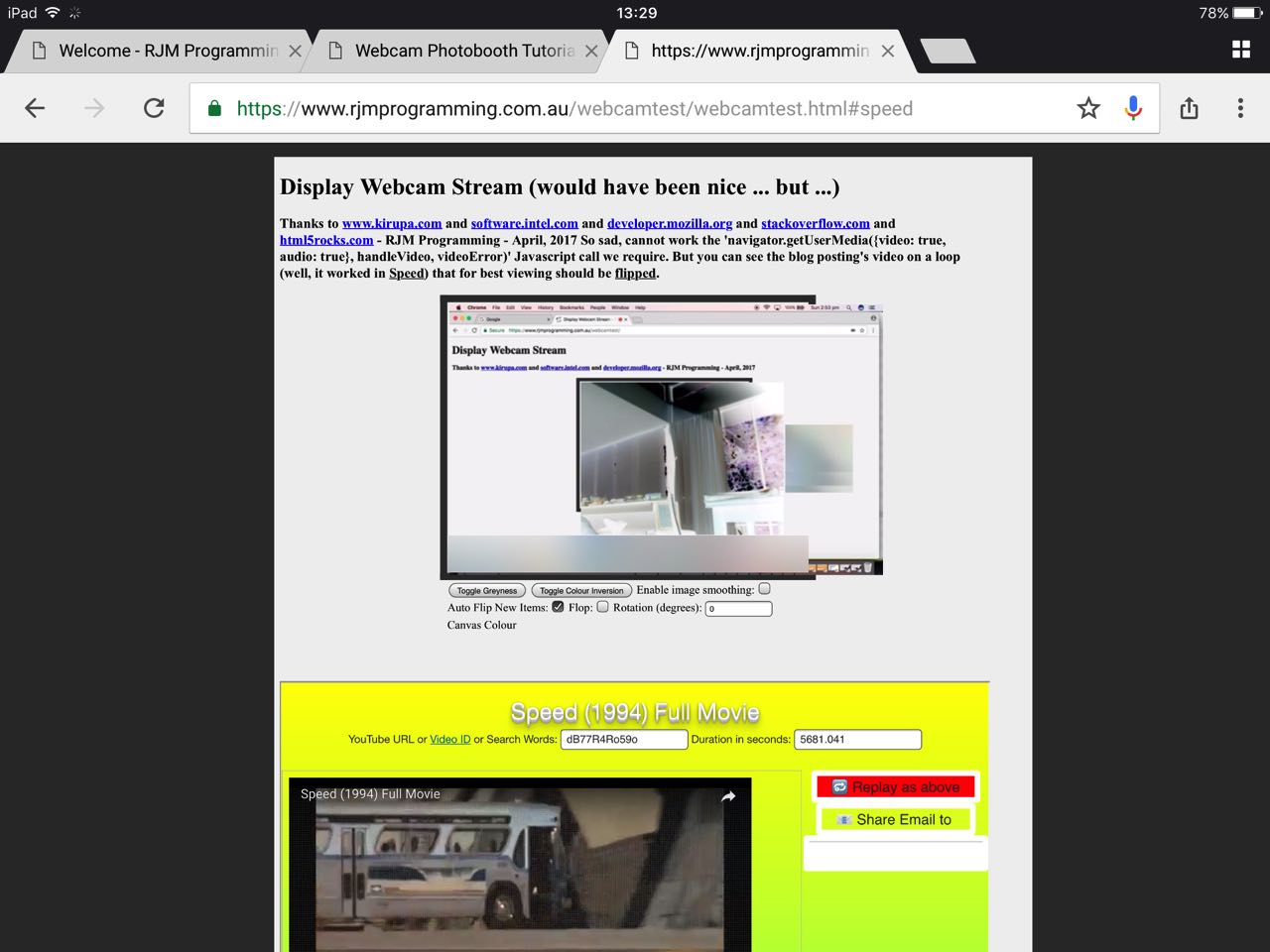Open the tab grid switcher icon

(x=1241, y=50)
